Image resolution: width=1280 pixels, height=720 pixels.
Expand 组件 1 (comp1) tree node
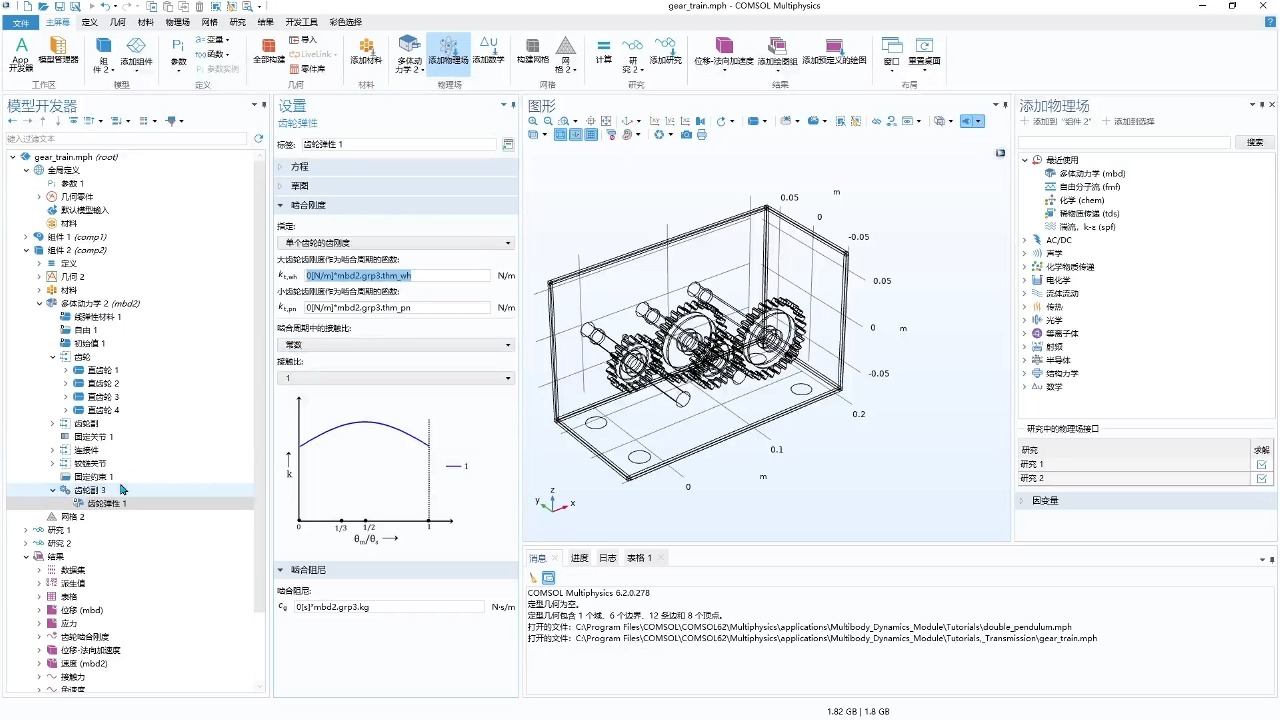pos(26,237)
